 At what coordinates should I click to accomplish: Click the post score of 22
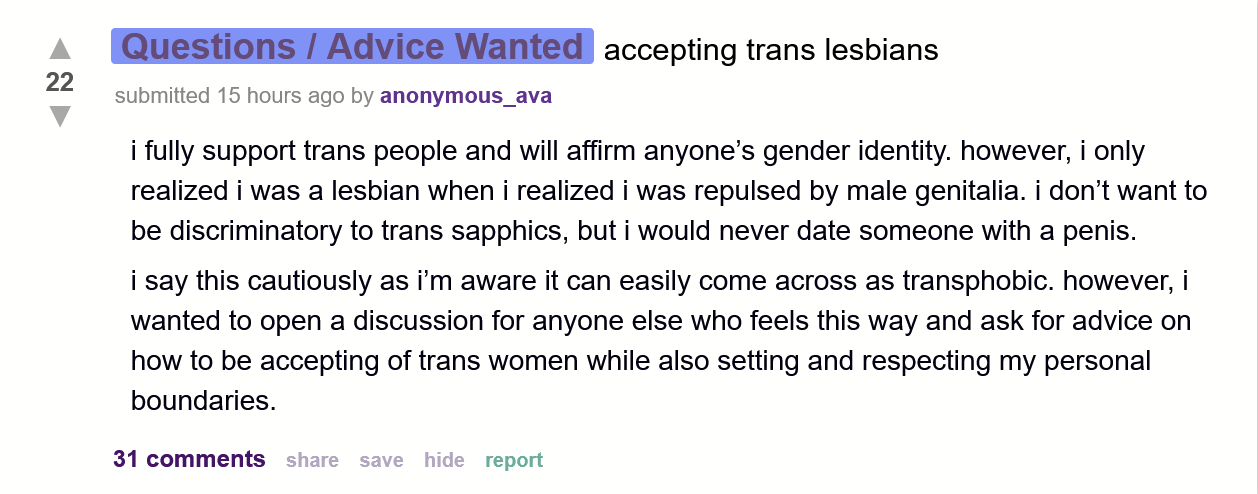[x=60, y=83]
